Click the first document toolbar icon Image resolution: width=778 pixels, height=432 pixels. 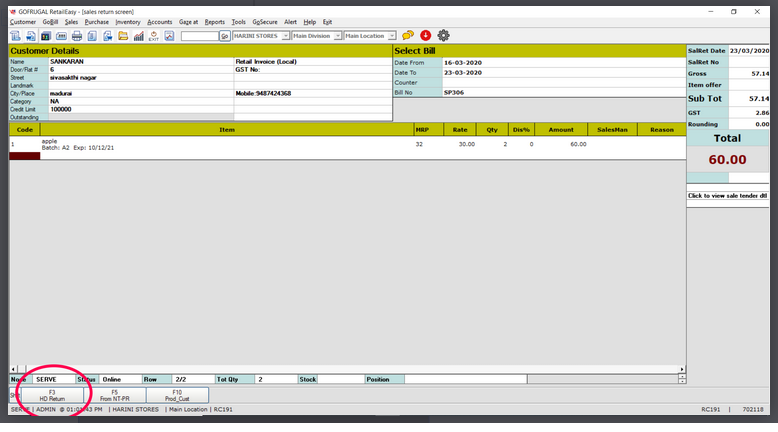16,36
